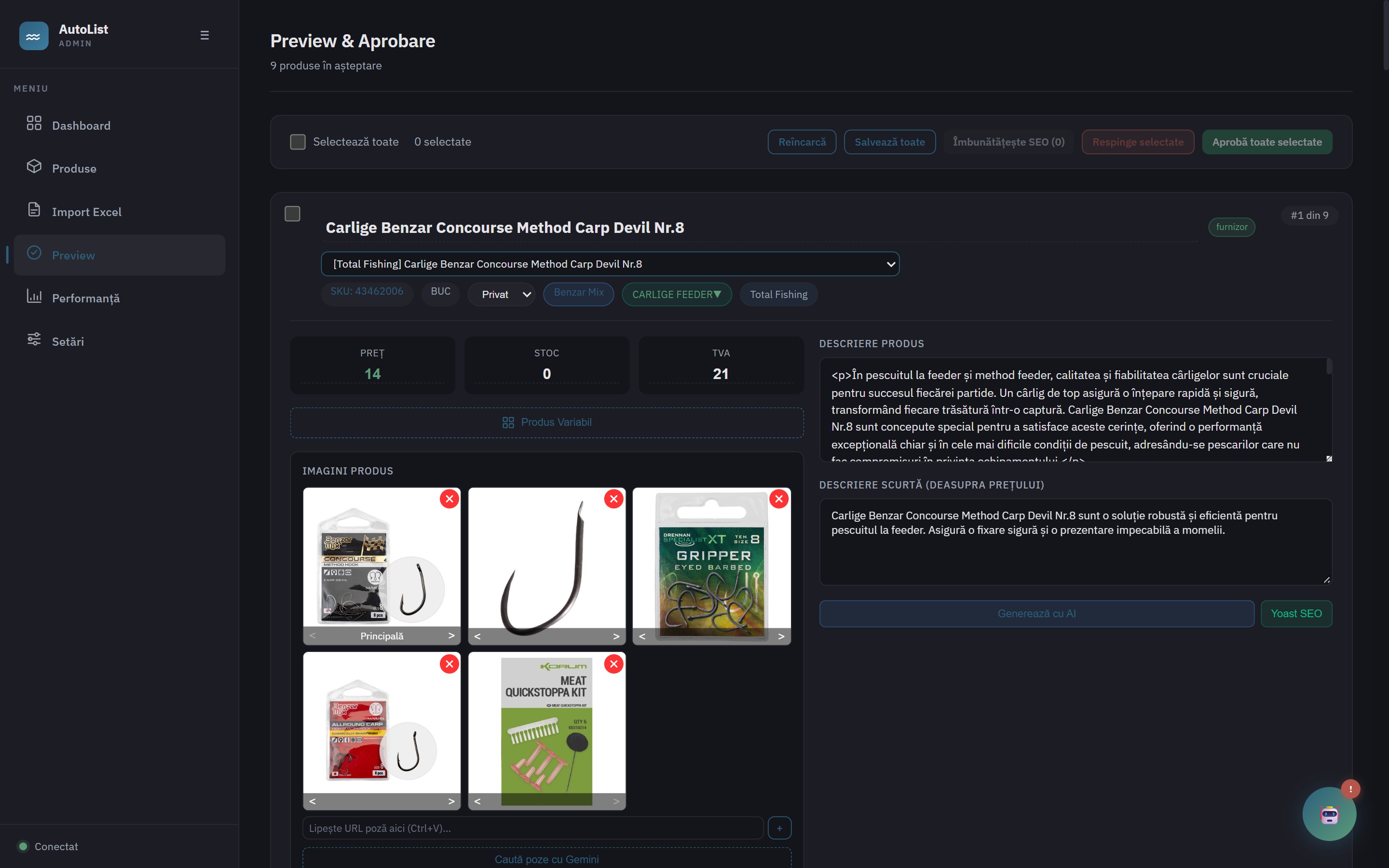1389x868 pixels.
Task: Move Drennan Gripper image left
Action: click(x=642, y=636)
